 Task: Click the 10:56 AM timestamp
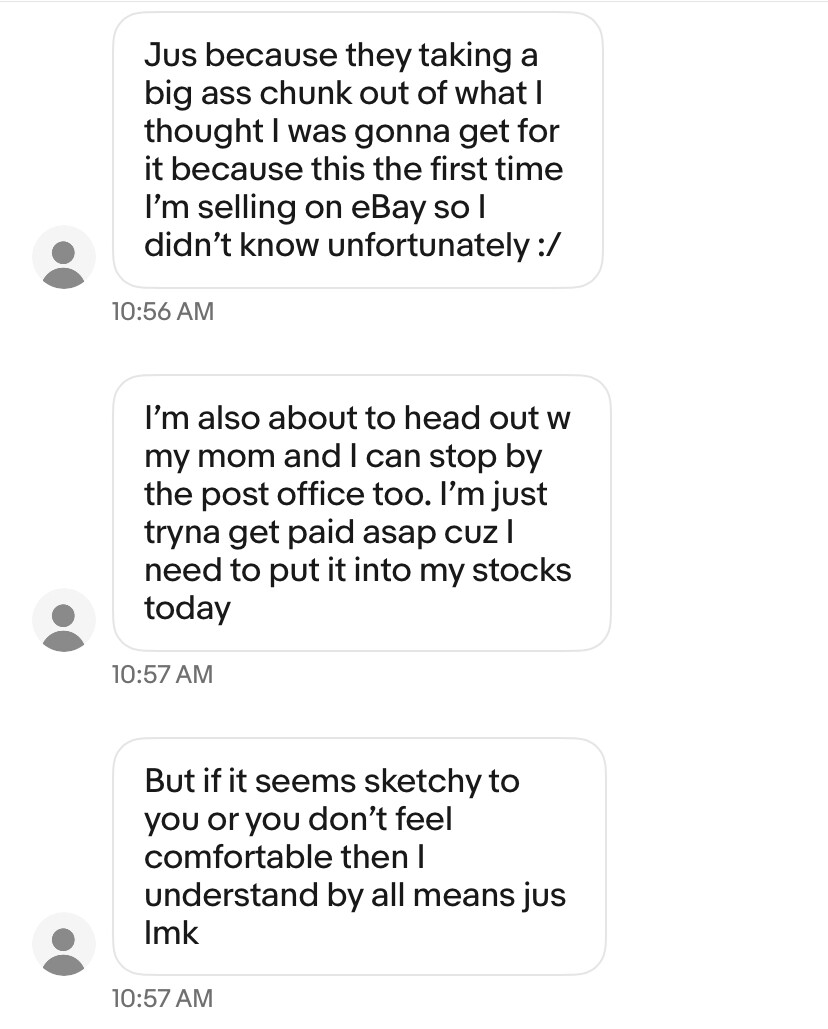pyautogui.click(x=162, y=311)
